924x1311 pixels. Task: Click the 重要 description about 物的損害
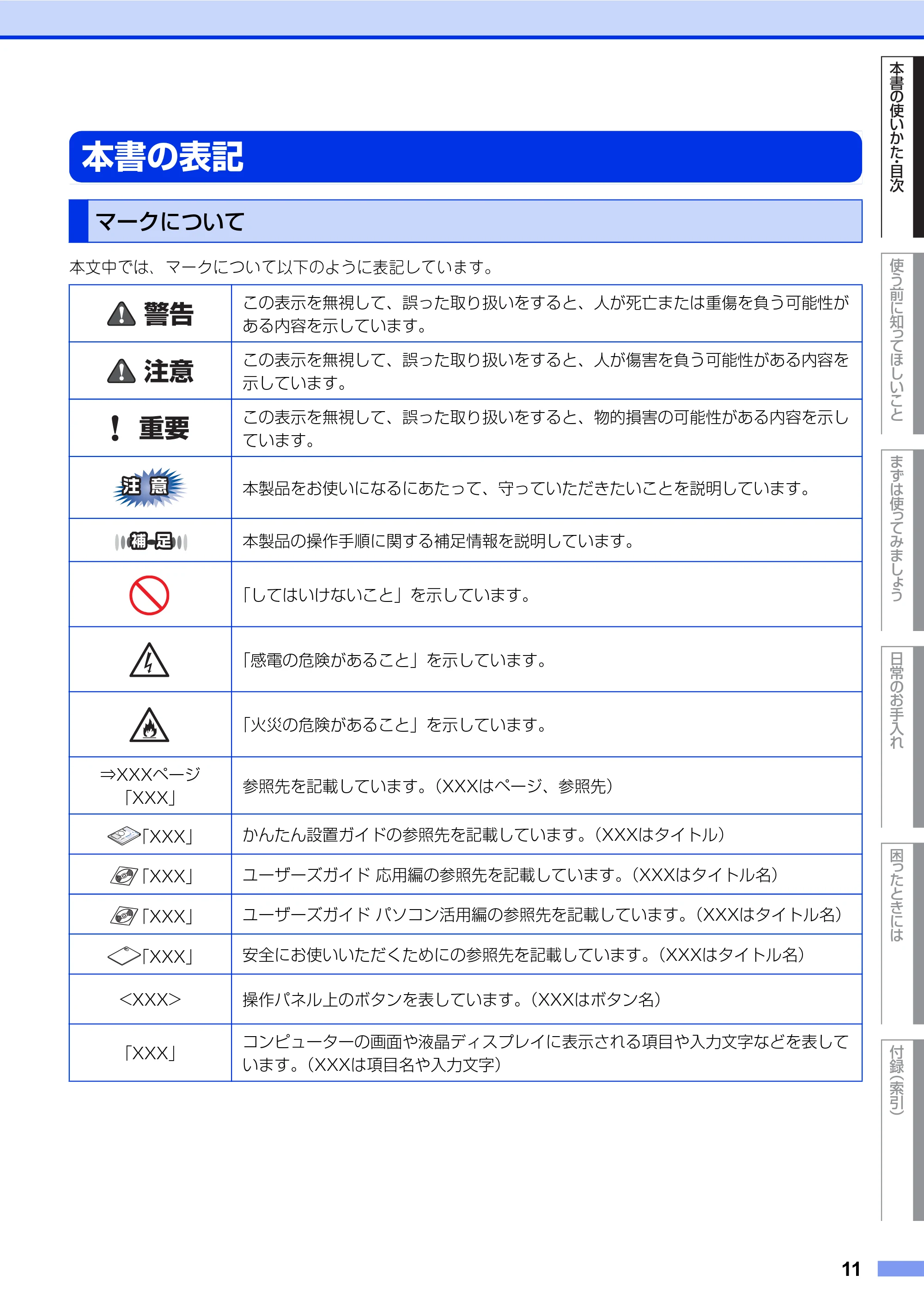tap(546, 429)
